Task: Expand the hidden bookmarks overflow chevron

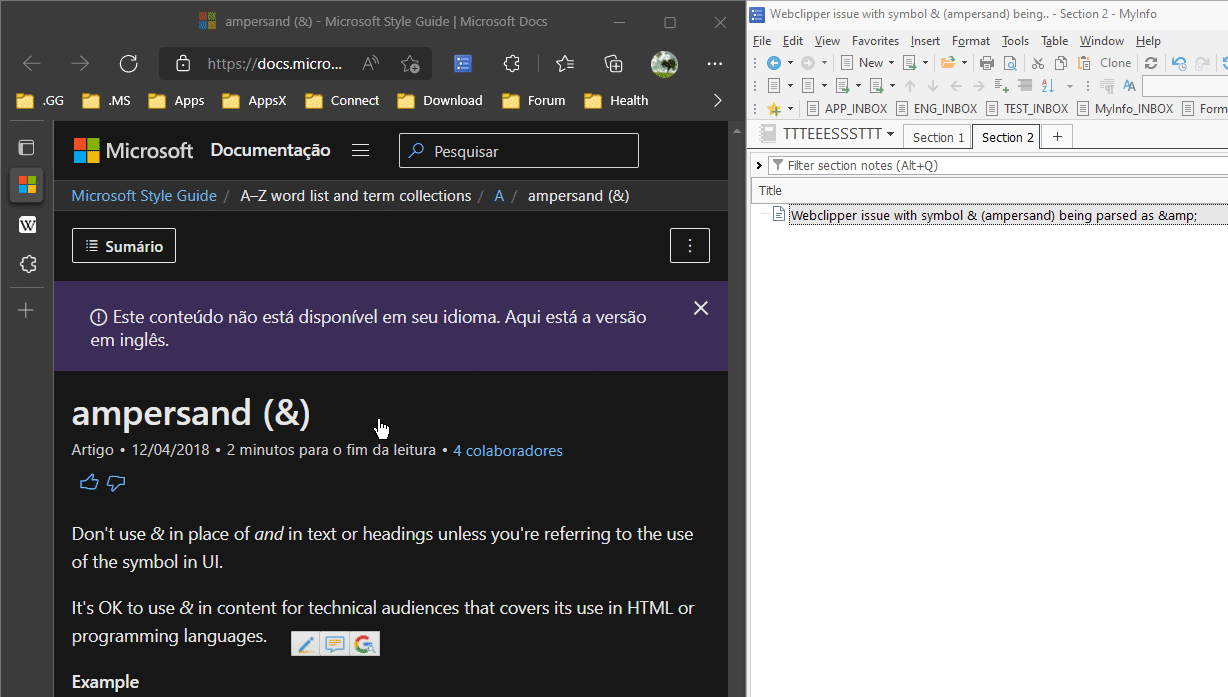Action: click(717, 100)
